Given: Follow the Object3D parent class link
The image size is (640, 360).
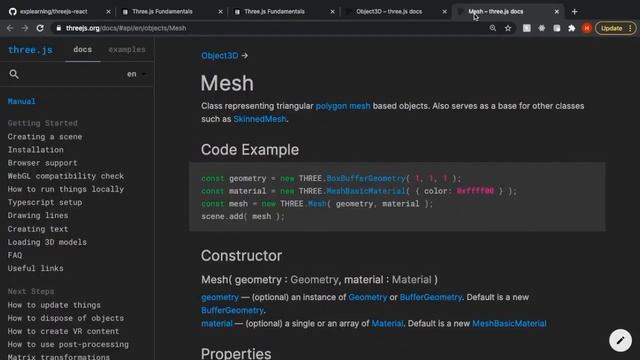Looking at the screenshot, I should (x=220, y=56).
